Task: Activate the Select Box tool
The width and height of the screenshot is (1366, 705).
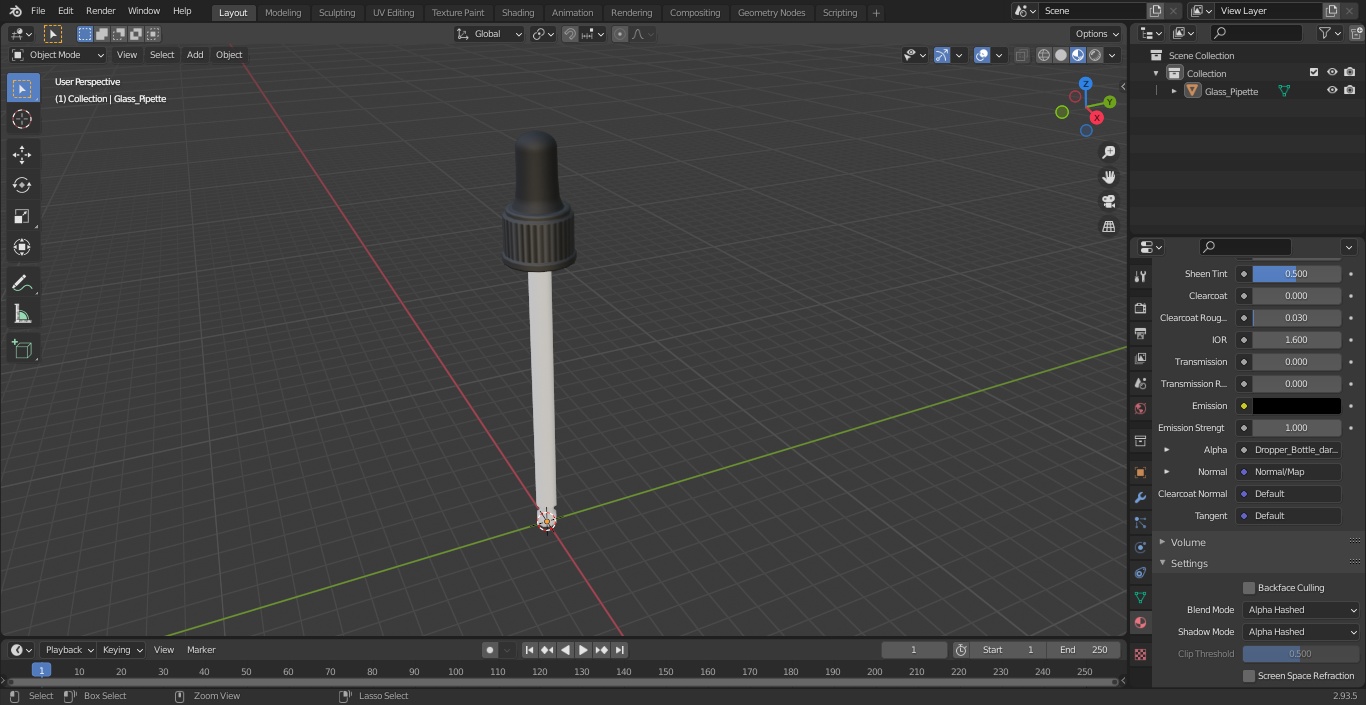Action: pyautogui.click(x=22, y=88)
